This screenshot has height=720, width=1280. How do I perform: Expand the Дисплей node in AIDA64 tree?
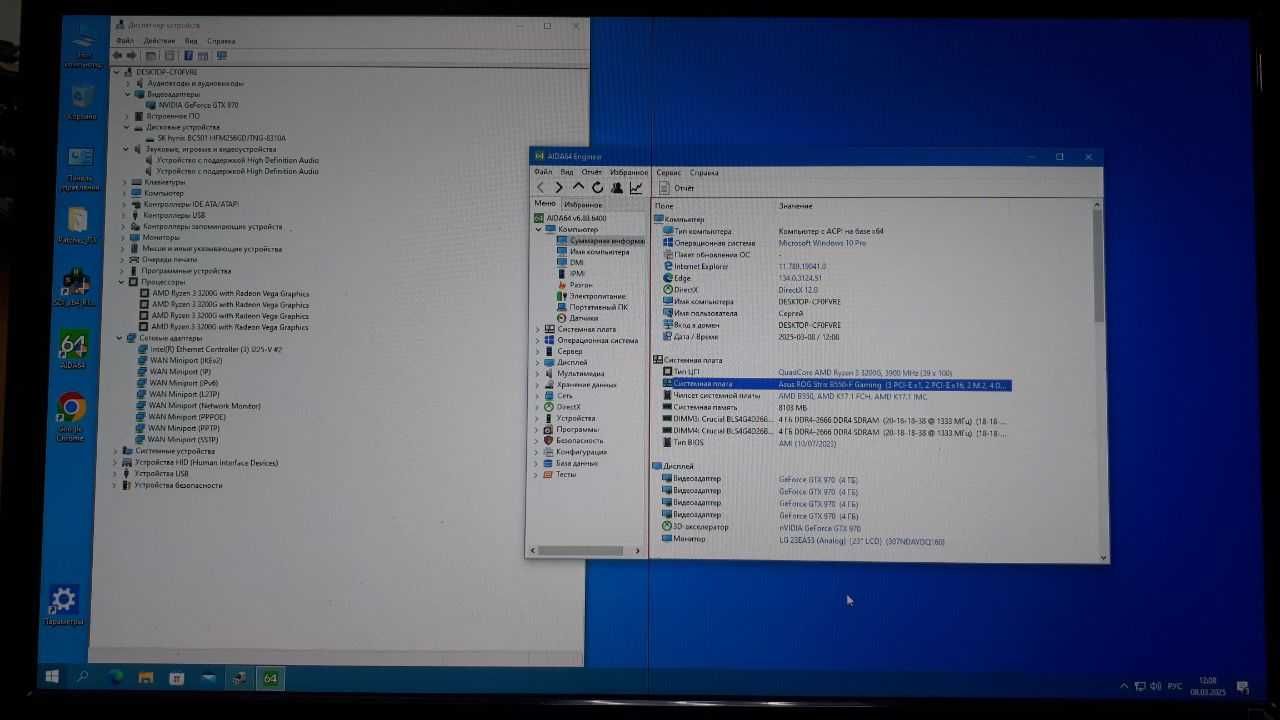pos(538,362)
